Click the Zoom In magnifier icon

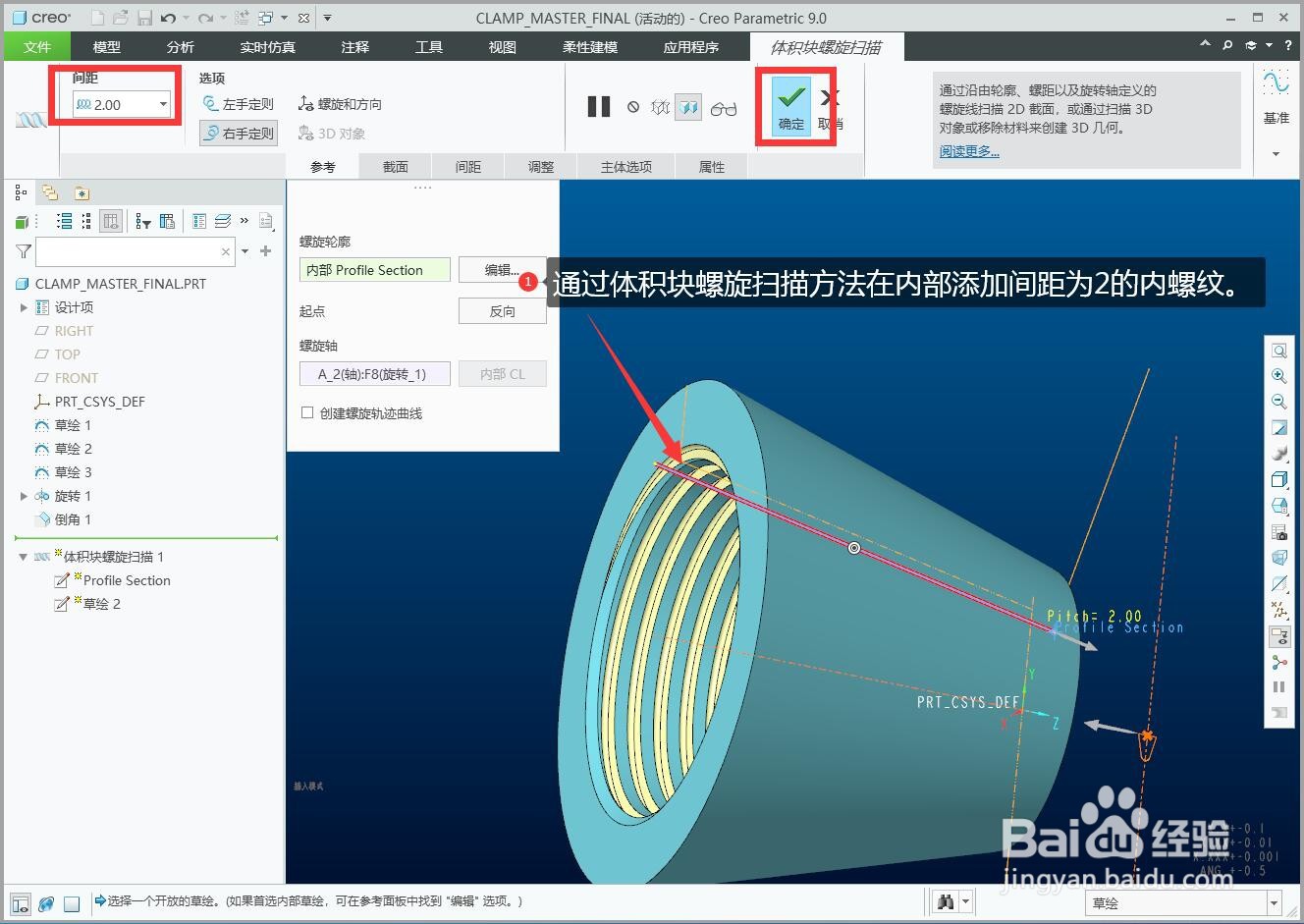point(1279,376)
